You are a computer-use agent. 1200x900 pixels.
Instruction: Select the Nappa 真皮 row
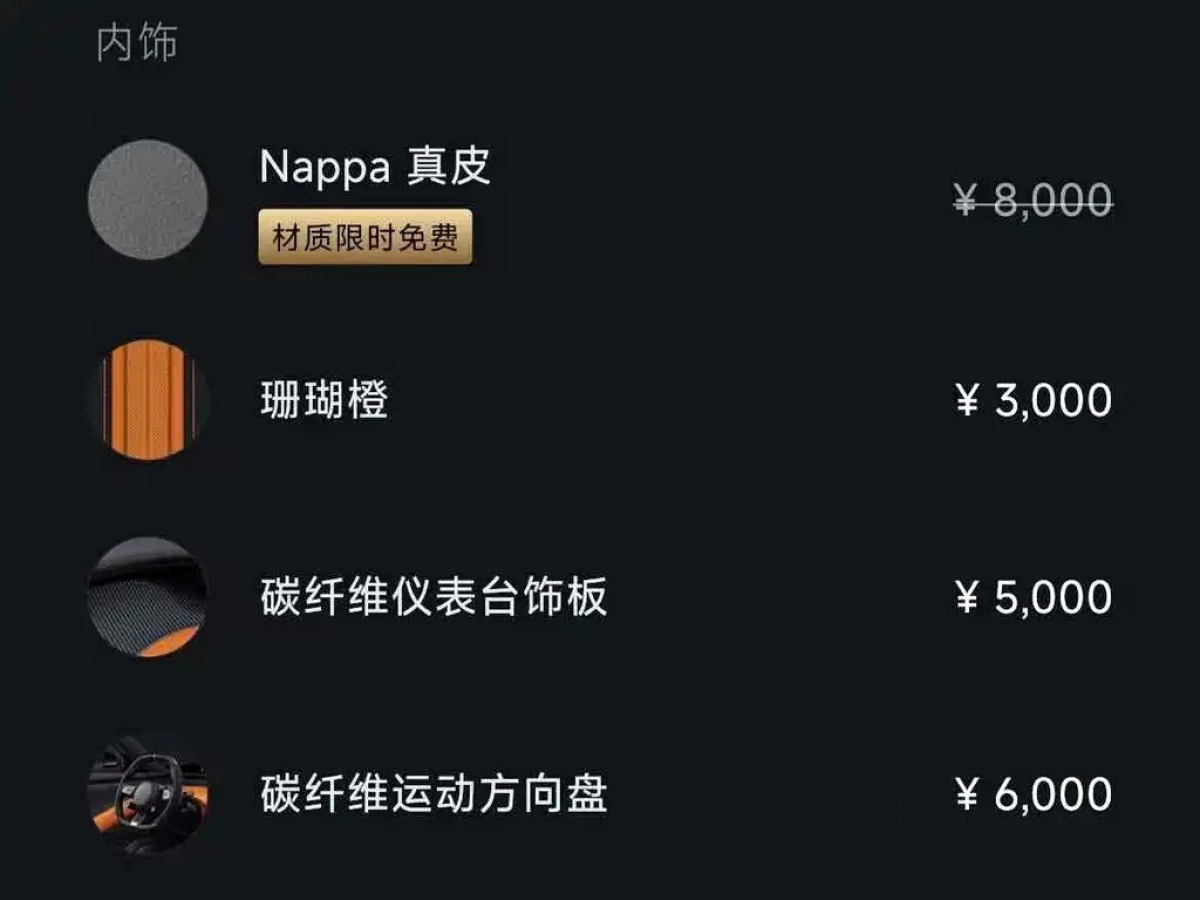pos(600,199)
